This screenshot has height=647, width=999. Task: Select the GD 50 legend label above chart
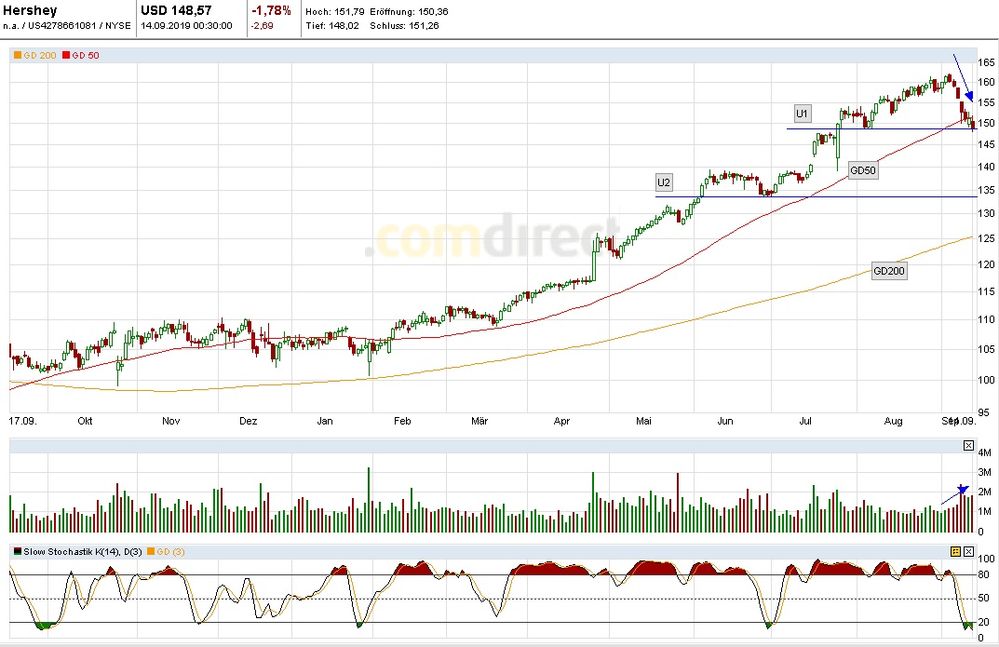(x=86, y=55)
